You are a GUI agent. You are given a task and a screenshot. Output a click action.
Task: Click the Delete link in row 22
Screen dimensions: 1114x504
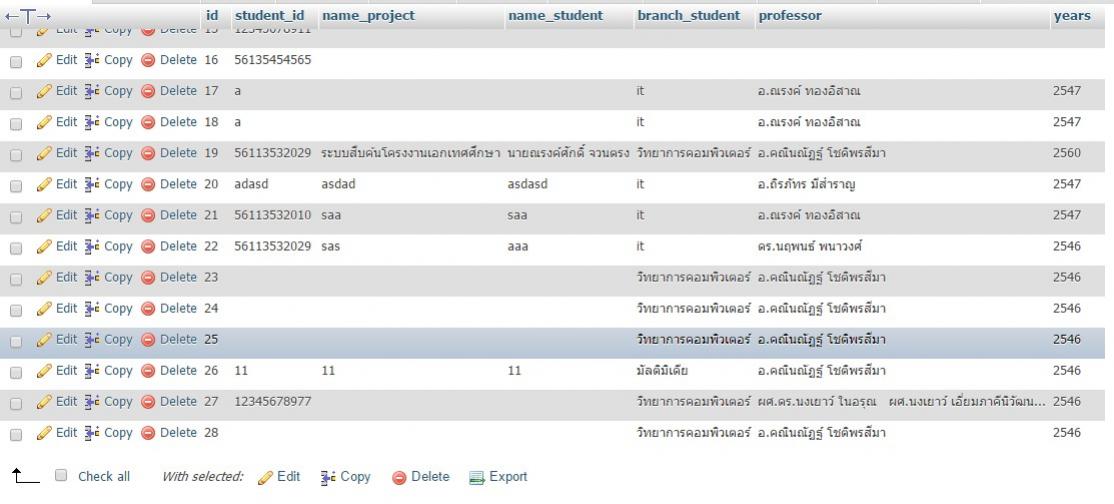[178, 247]
